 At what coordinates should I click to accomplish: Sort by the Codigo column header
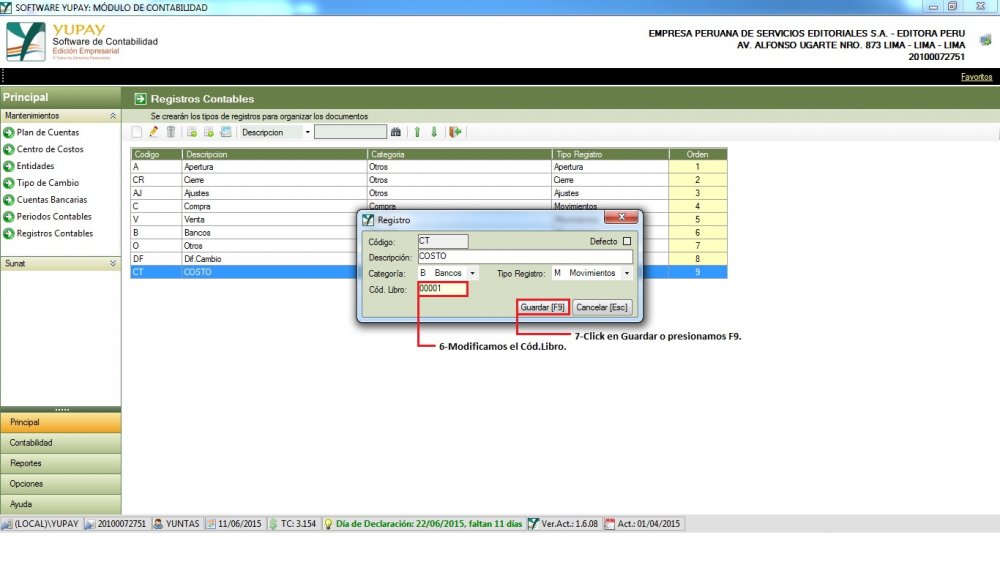[156, 154]
